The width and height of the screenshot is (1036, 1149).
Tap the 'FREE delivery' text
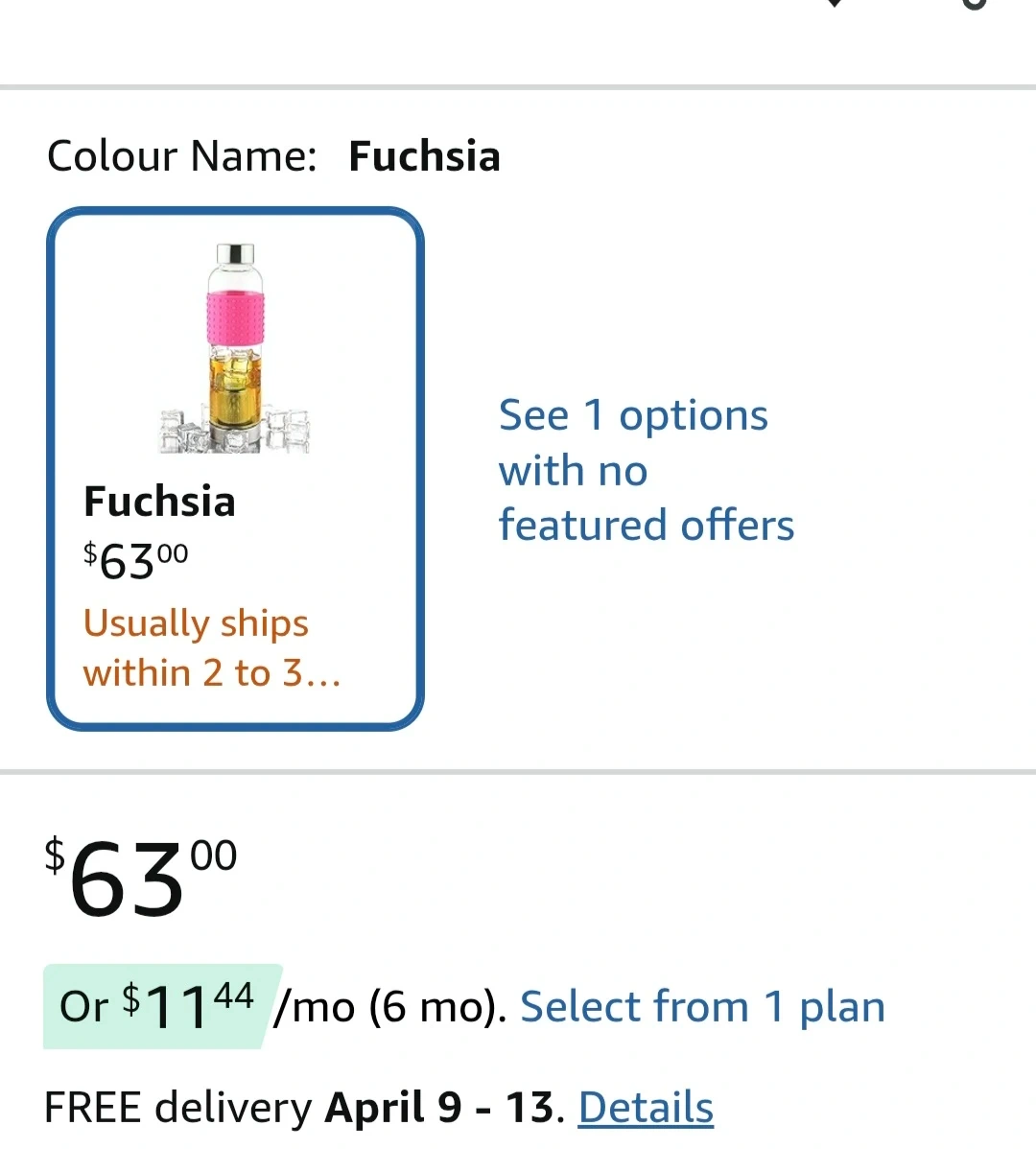pyautogui.click(x=177, y=1107)
